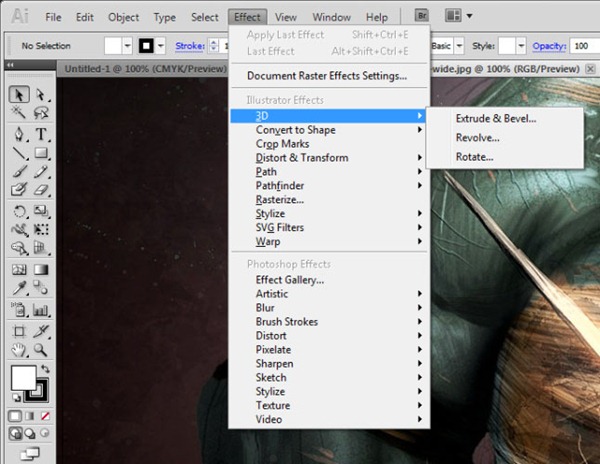Set paint mode to Gradient

click(x=30, y=416)
